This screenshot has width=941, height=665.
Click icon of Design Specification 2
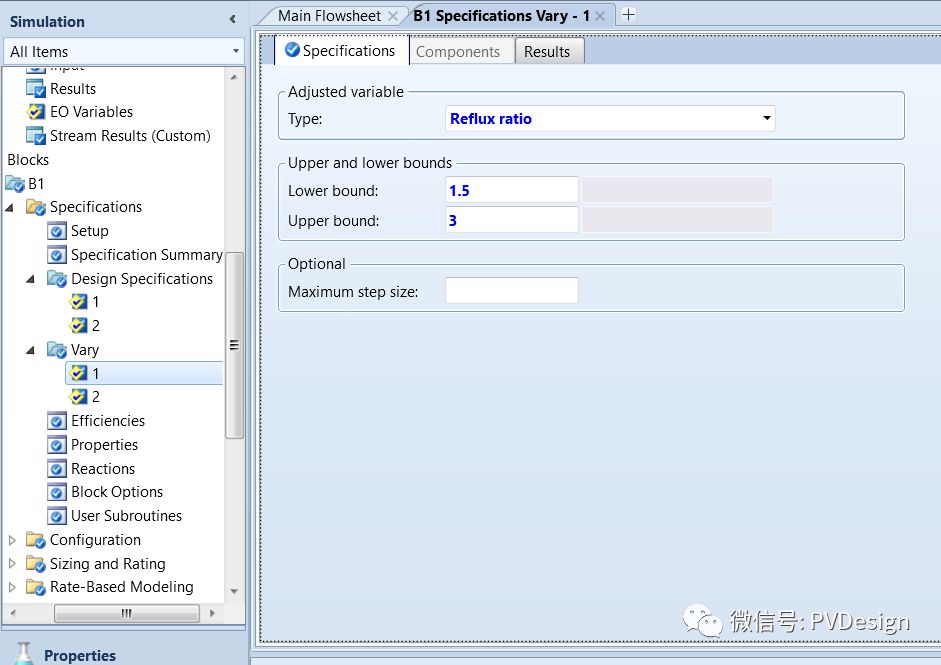coord(78,325)
